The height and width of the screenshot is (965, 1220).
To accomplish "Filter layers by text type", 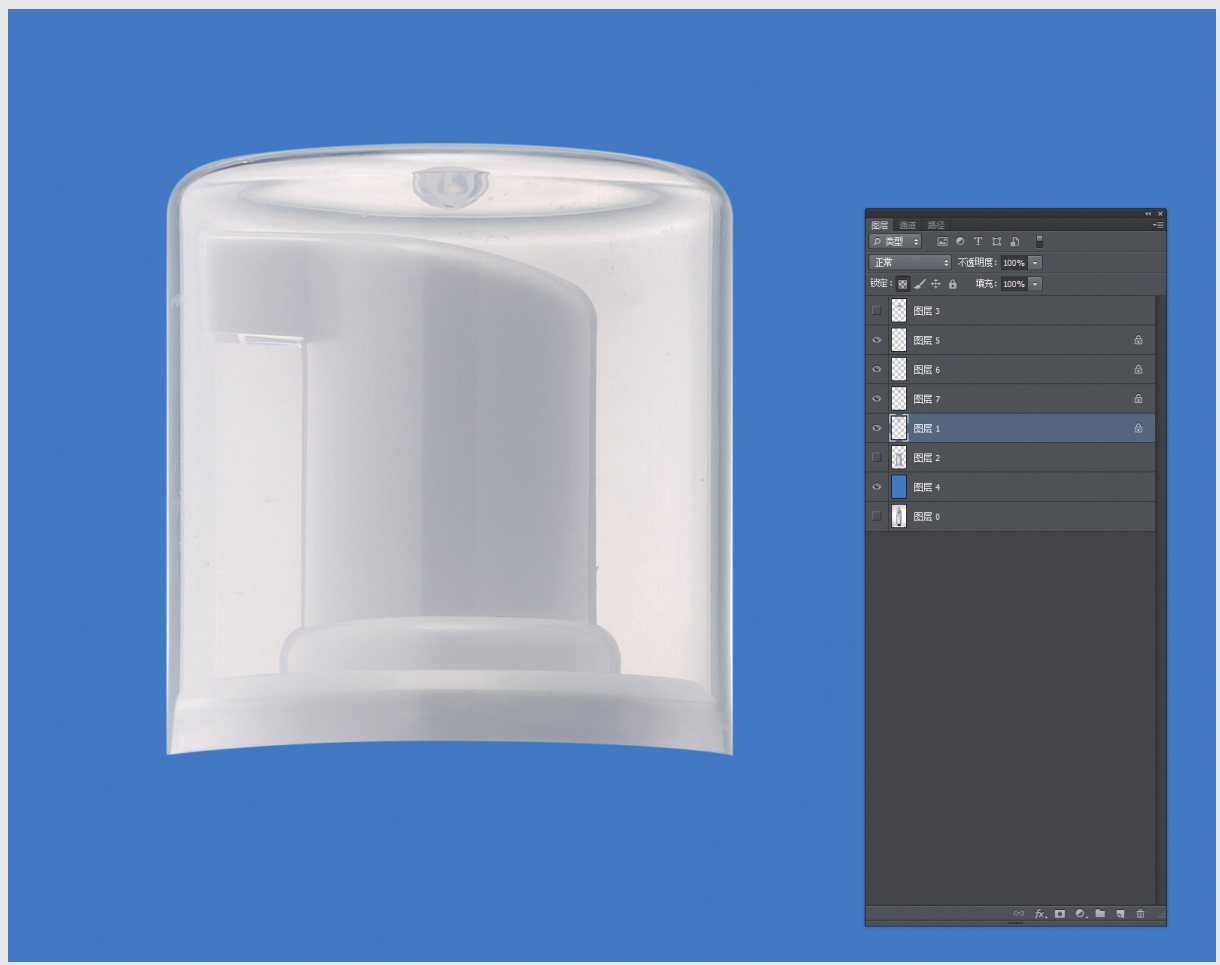I will [978, 242].
